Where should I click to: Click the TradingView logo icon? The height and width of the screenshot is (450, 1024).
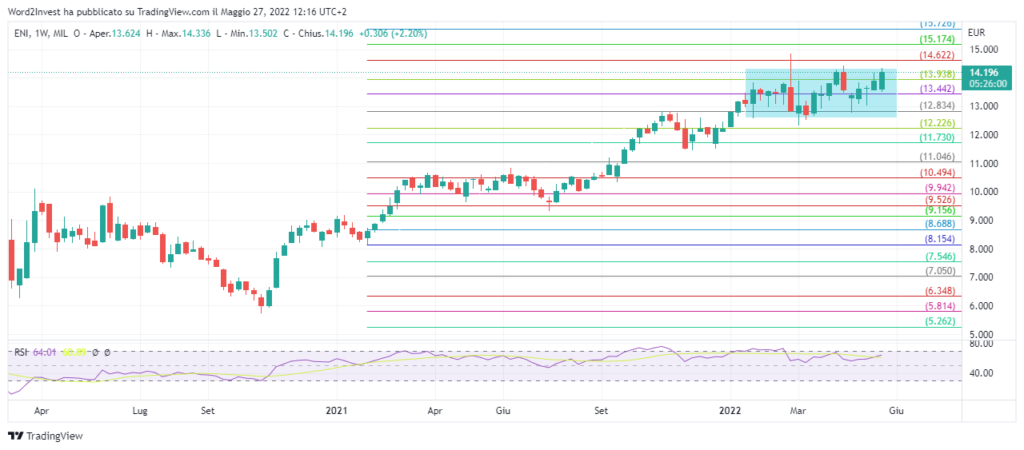coord(14,435)
